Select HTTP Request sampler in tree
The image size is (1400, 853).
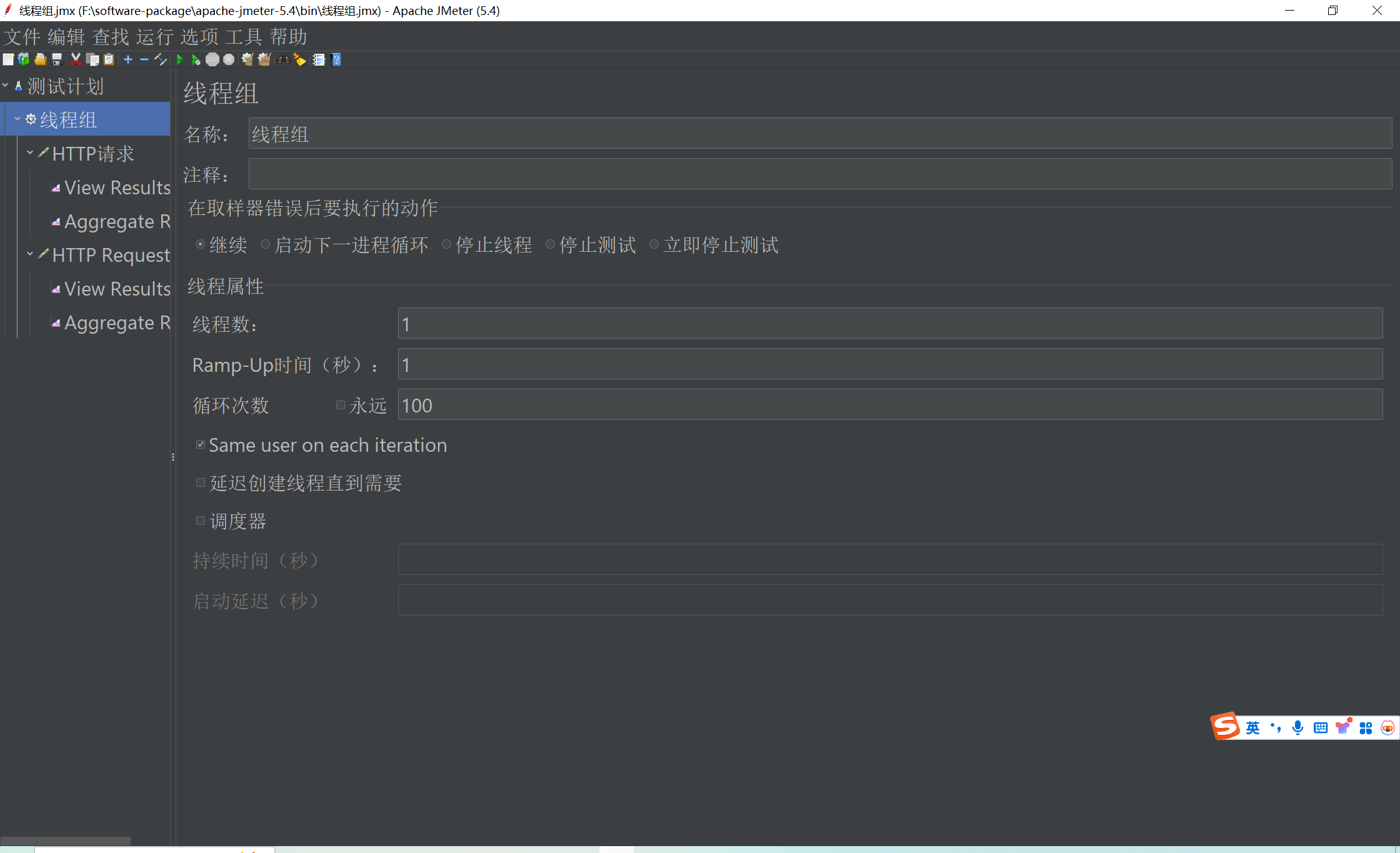pyautogui.click(x=111, y=255)
